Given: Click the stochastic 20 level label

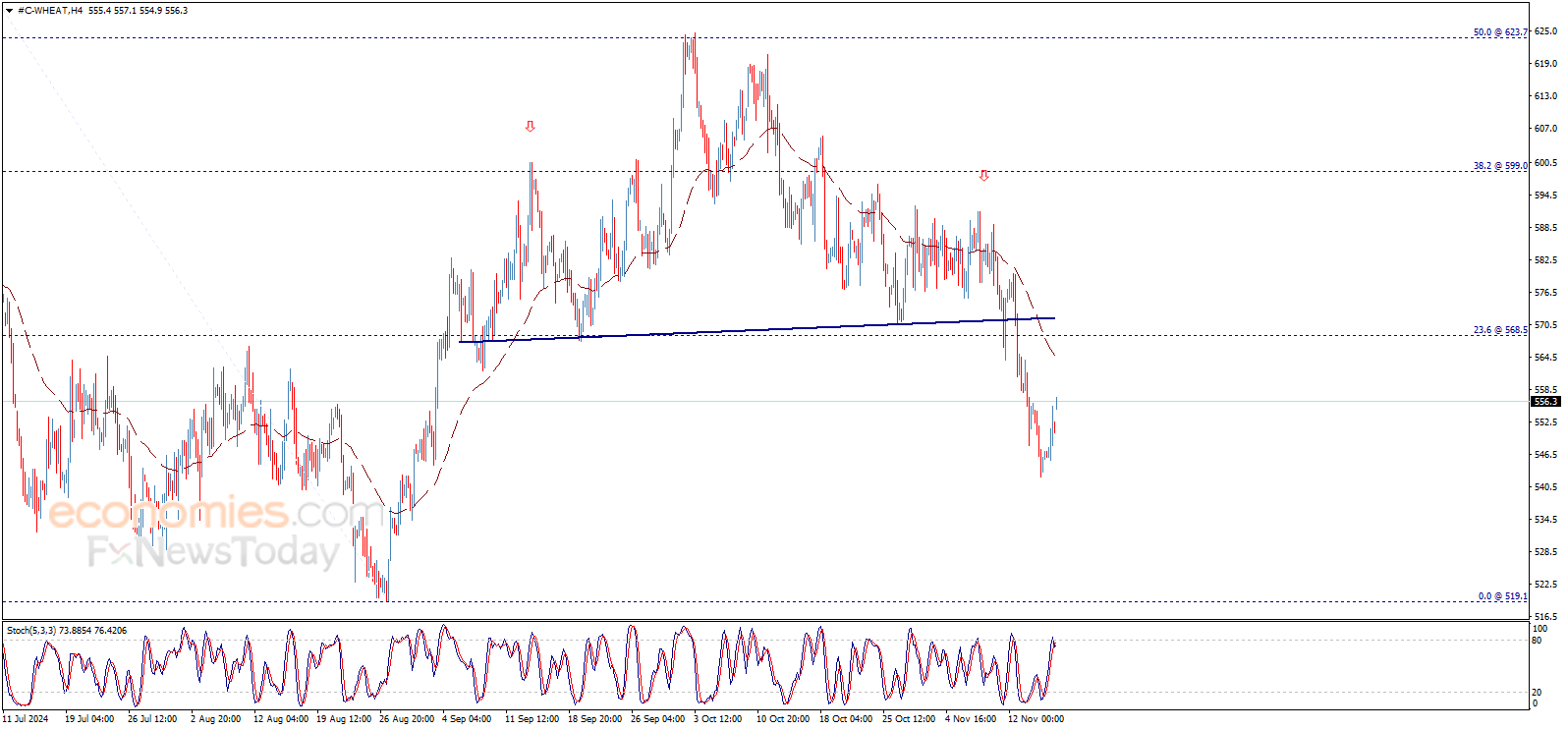Looking at the screenshot, I should tap(1538, 693).
